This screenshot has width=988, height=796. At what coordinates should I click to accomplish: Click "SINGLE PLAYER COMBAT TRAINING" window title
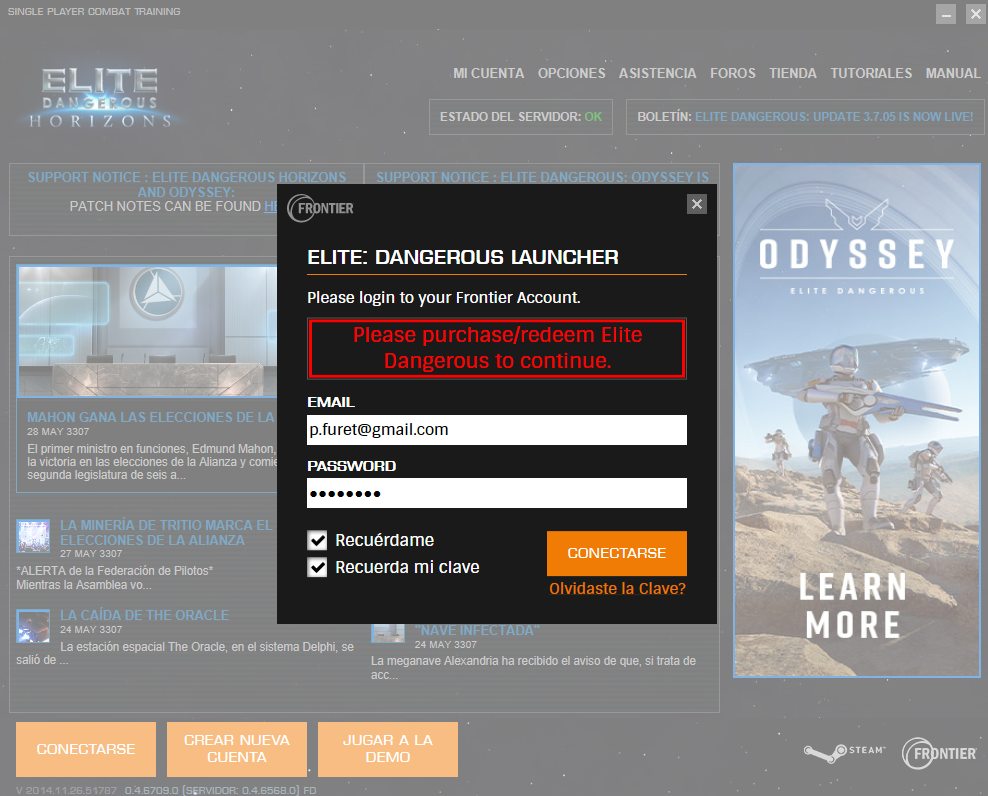[94, 11]
